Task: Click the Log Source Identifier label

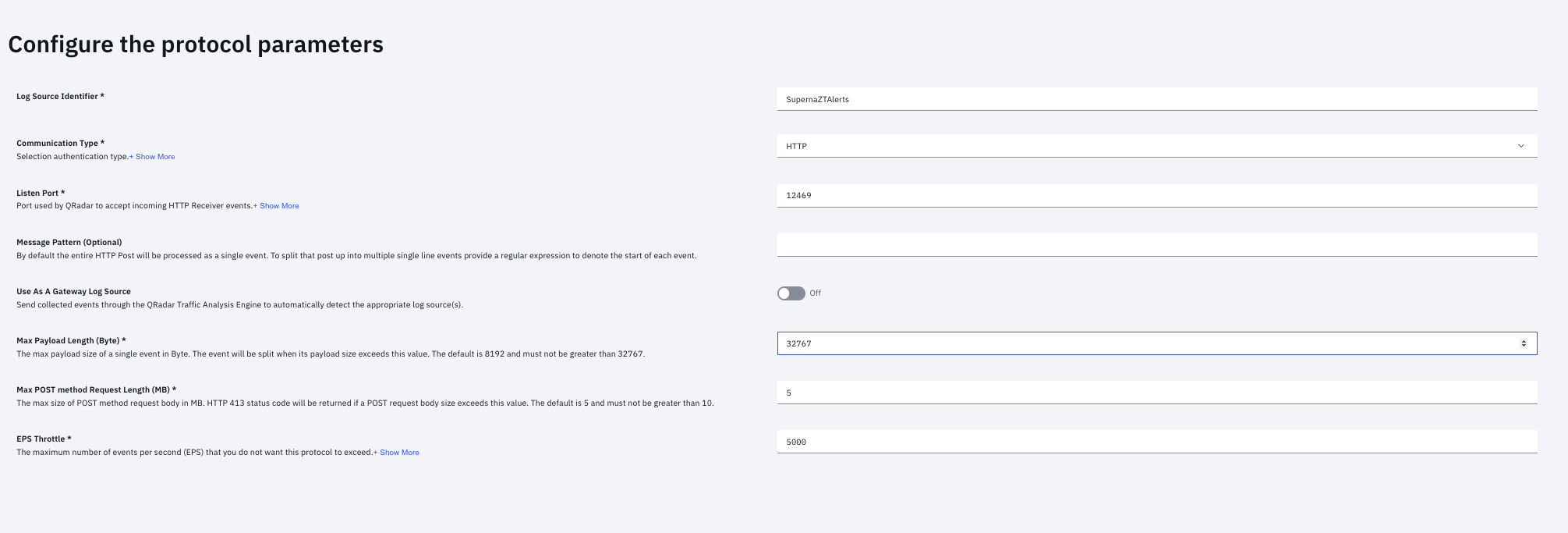Action: coord(59,97)
